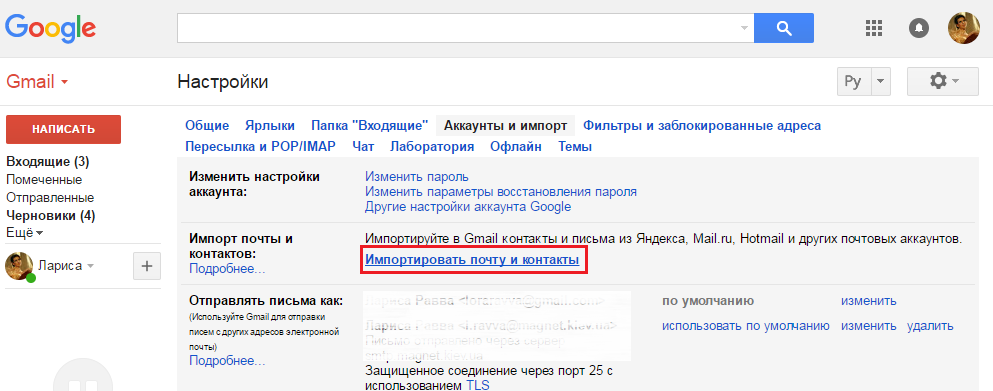993x391 pixels.
Task: Click the hangouts quote icon at bottom left
Action: (83, 375)
